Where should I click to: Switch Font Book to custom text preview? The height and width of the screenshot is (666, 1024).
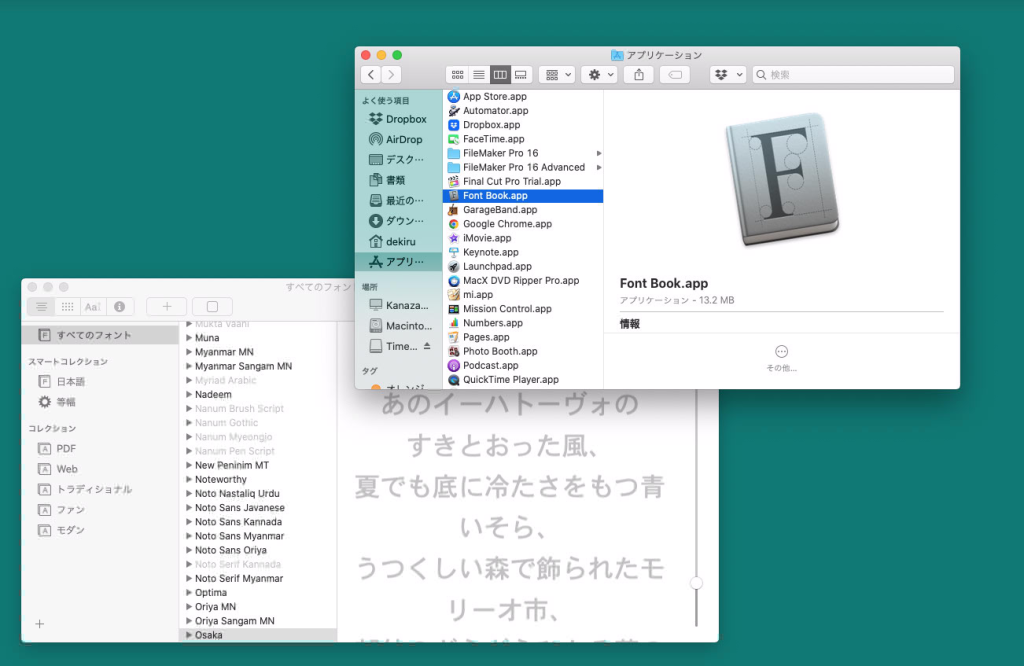93,307
